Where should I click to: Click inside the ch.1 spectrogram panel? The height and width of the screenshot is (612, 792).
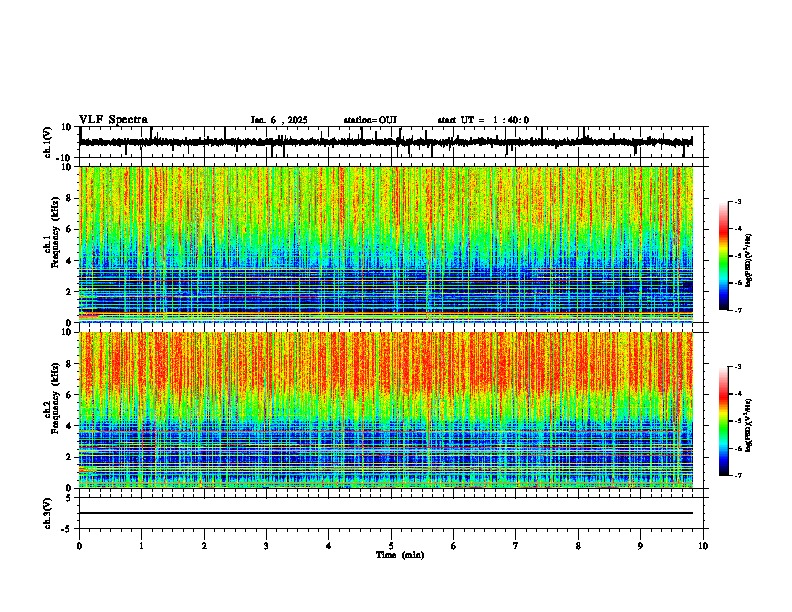click(x=386, y=244)
